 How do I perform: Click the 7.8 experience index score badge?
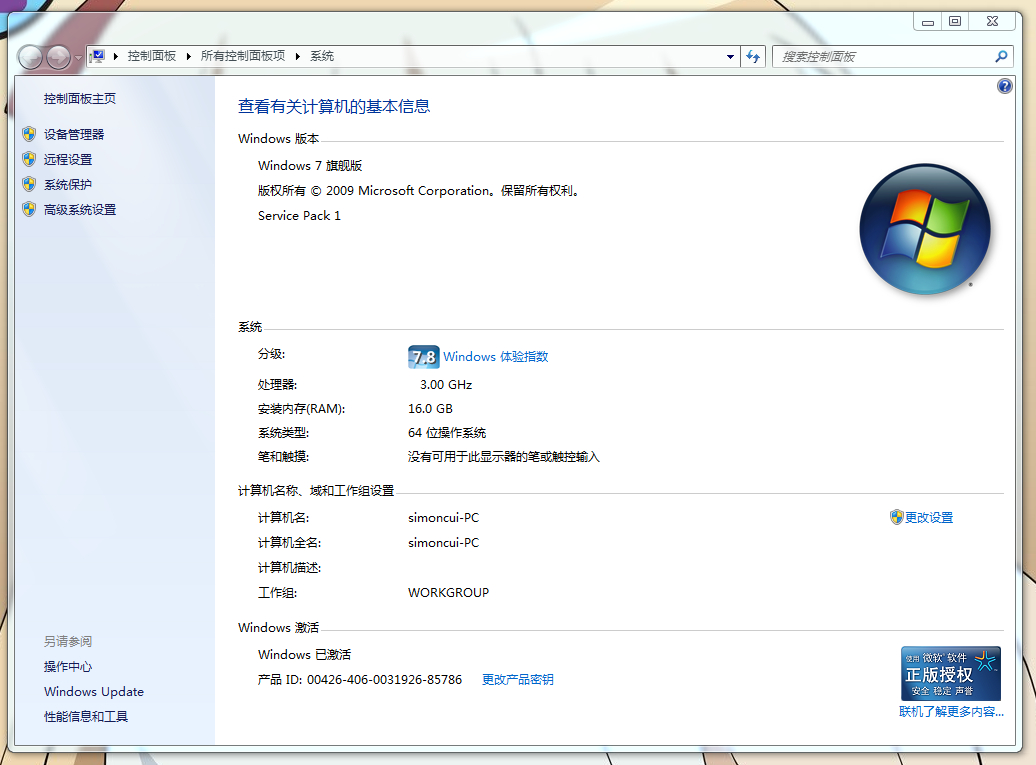(424, 357)
